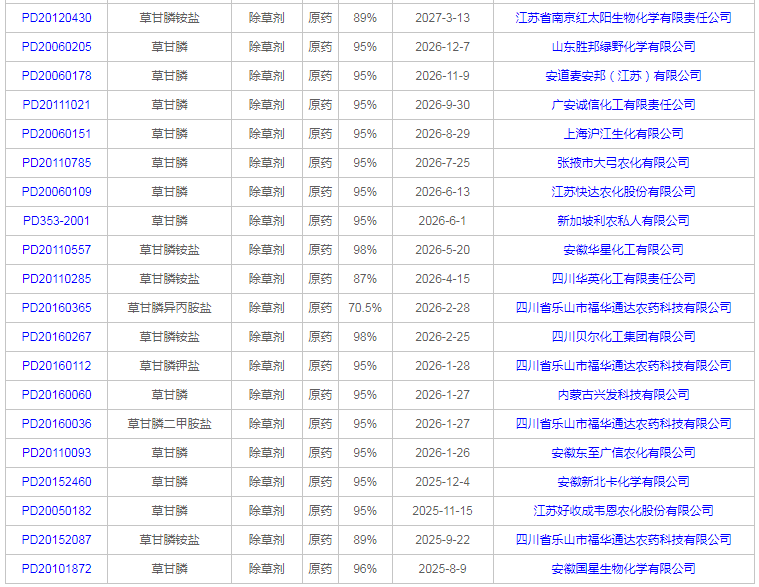Open company link 安徽华星化工有限公司

coord(623,250)
